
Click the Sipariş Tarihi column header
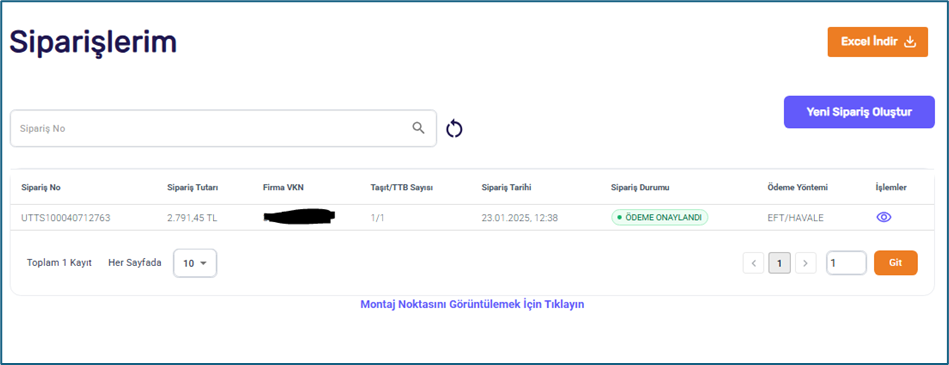click(506, 188)
